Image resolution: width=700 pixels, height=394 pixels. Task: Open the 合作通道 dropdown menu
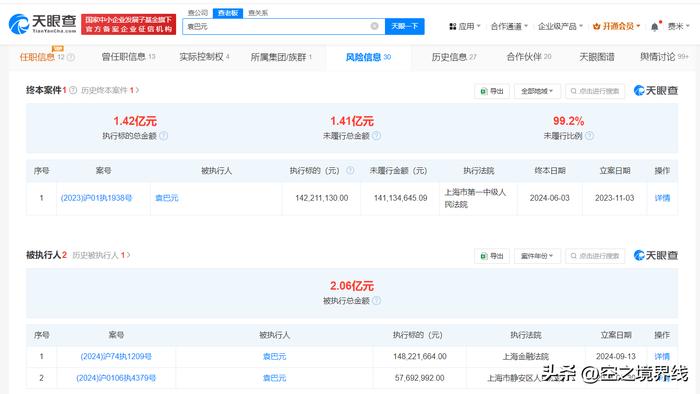pos(509,26)
